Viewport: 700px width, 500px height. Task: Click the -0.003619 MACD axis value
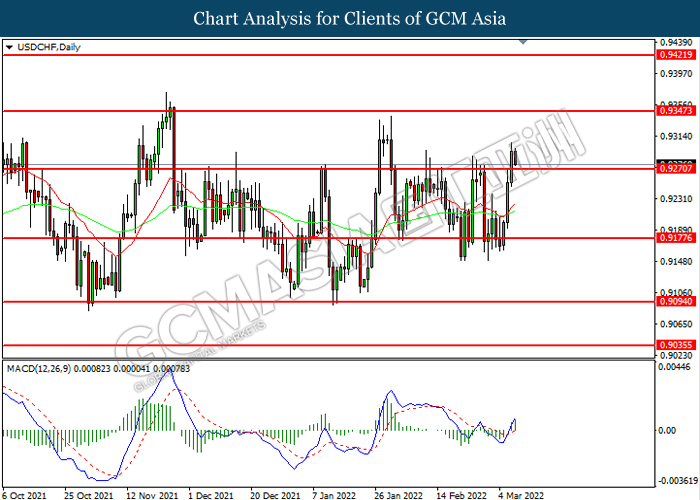coord(678,481)
